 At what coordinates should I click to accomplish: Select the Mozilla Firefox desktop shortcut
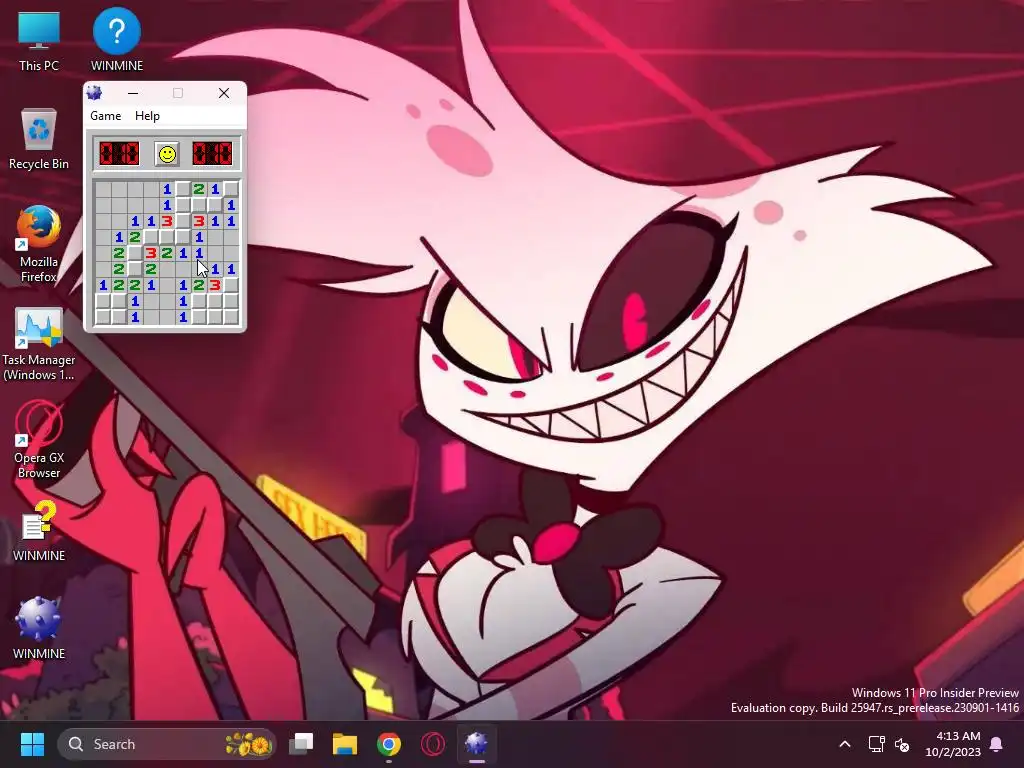(39, 244)
